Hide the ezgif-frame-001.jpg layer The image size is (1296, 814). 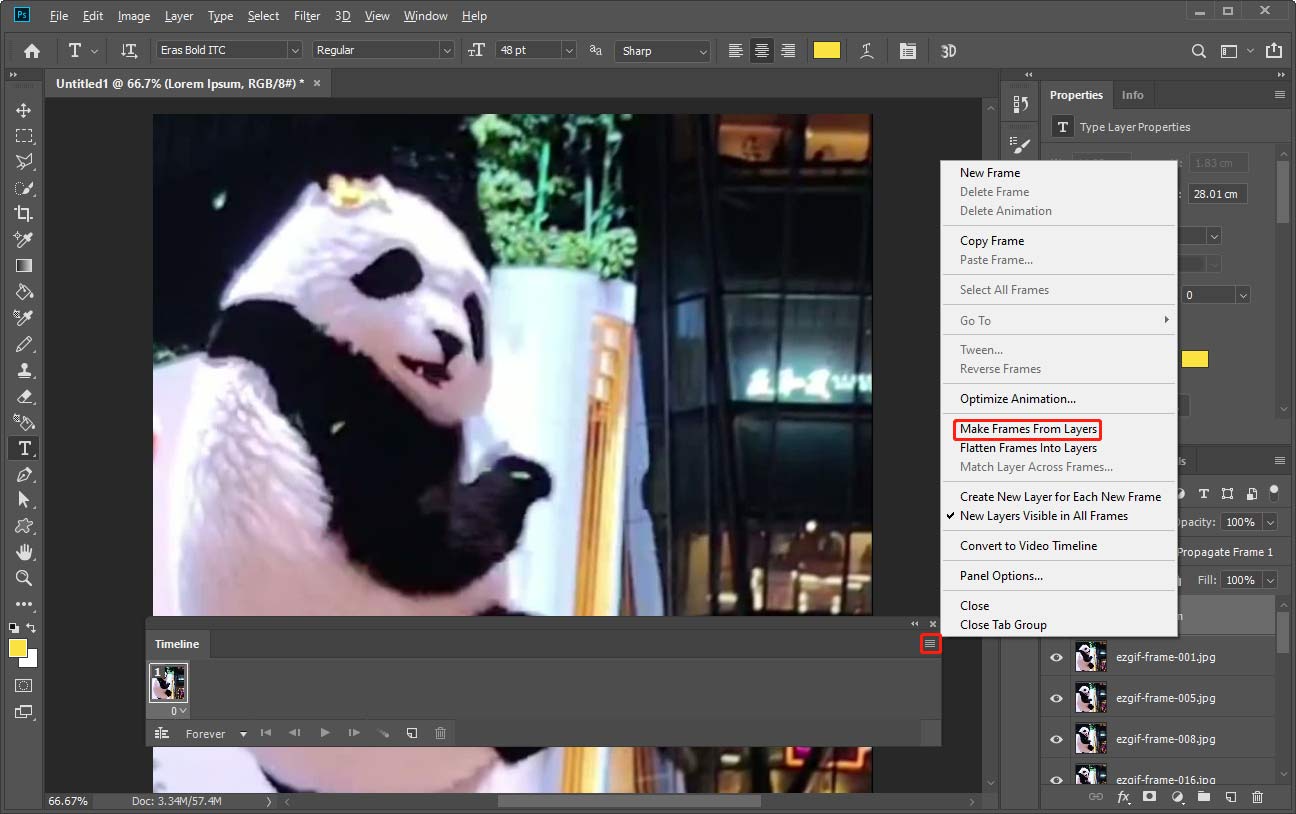click(1056, 657)
